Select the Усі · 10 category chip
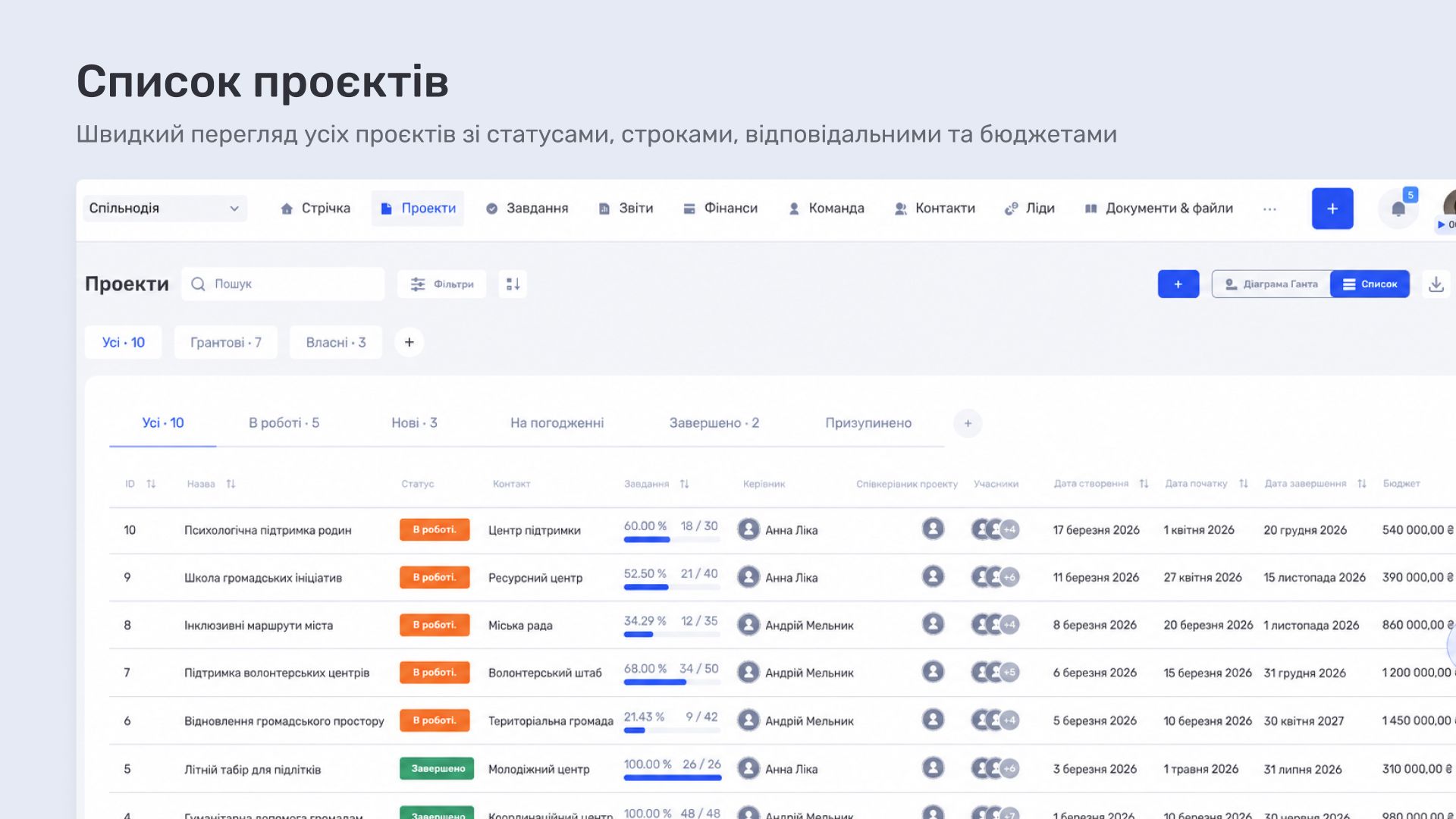 pyautogui.click(x=123, y=342)
